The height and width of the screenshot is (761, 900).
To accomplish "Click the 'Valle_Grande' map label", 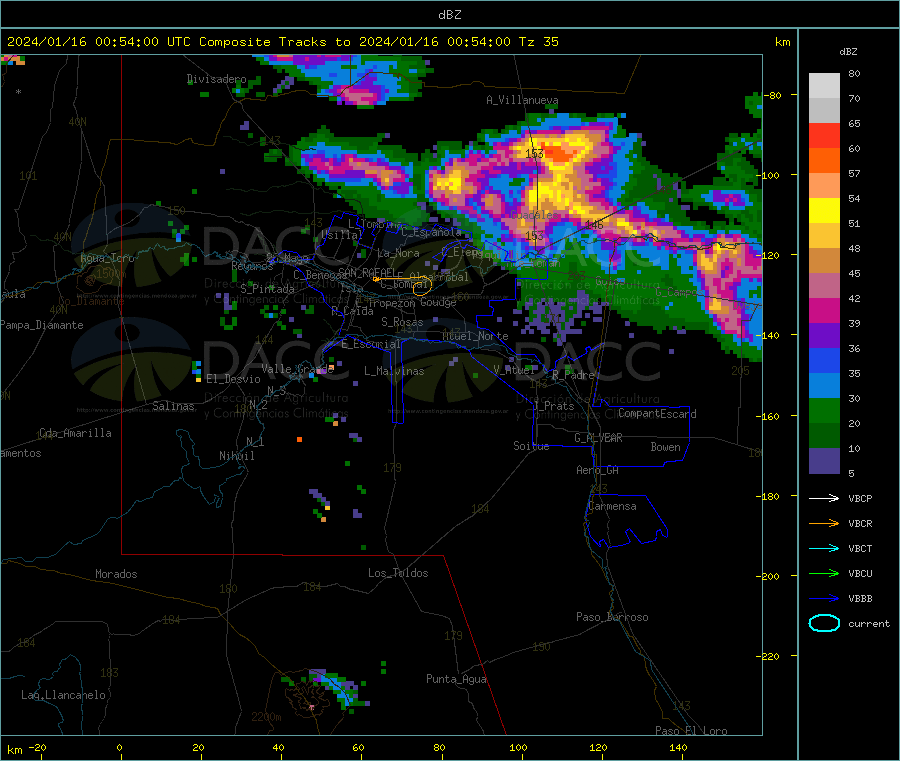I will click(297, 368).
